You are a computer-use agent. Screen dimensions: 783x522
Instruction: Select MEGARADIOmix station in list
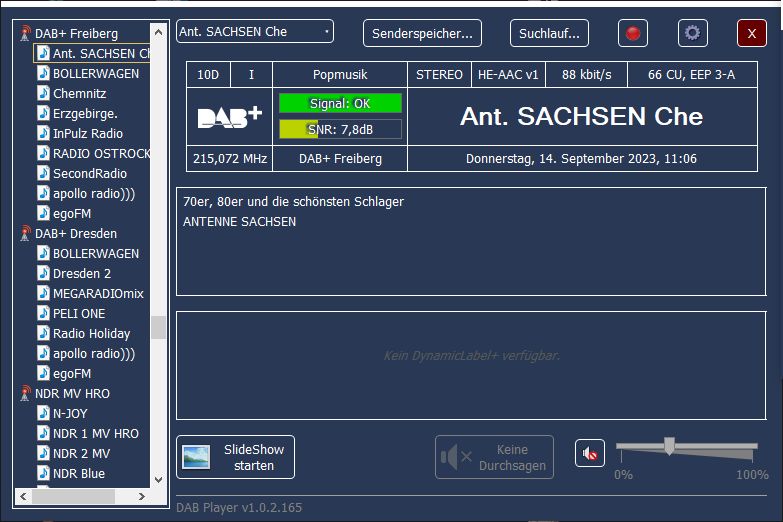tap(98, 293)
